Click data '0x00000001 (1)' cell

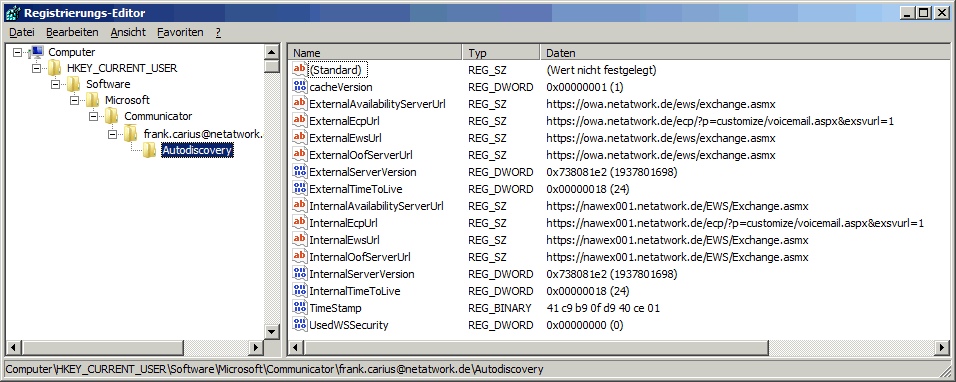pyautogui.click(x=584, y=87)
